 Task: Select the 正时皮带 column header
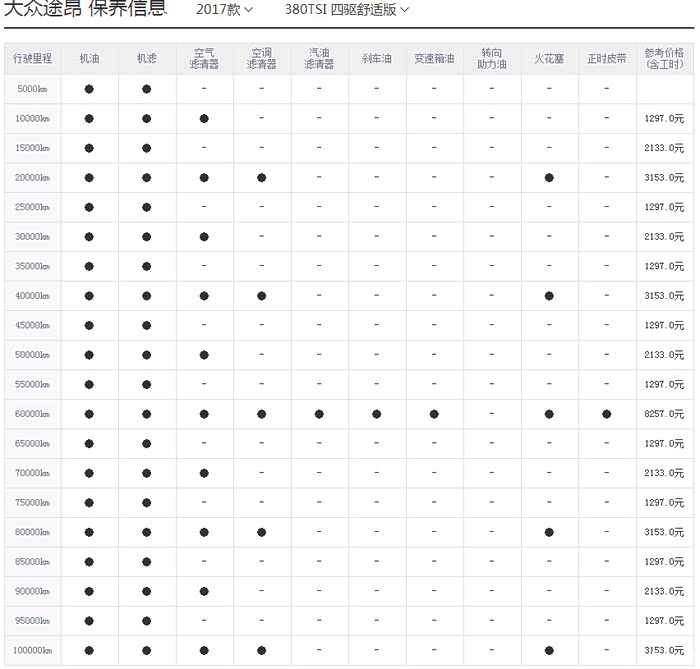[607, 59]
